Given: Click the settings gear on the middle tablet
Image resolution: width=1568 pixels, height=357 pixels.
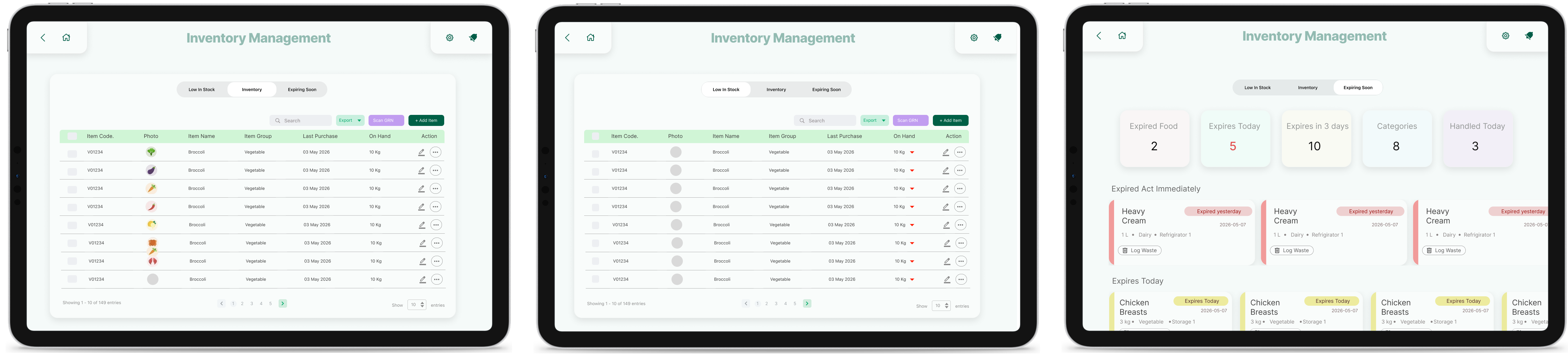Looking at the screenshot, I should coord(974,38).
